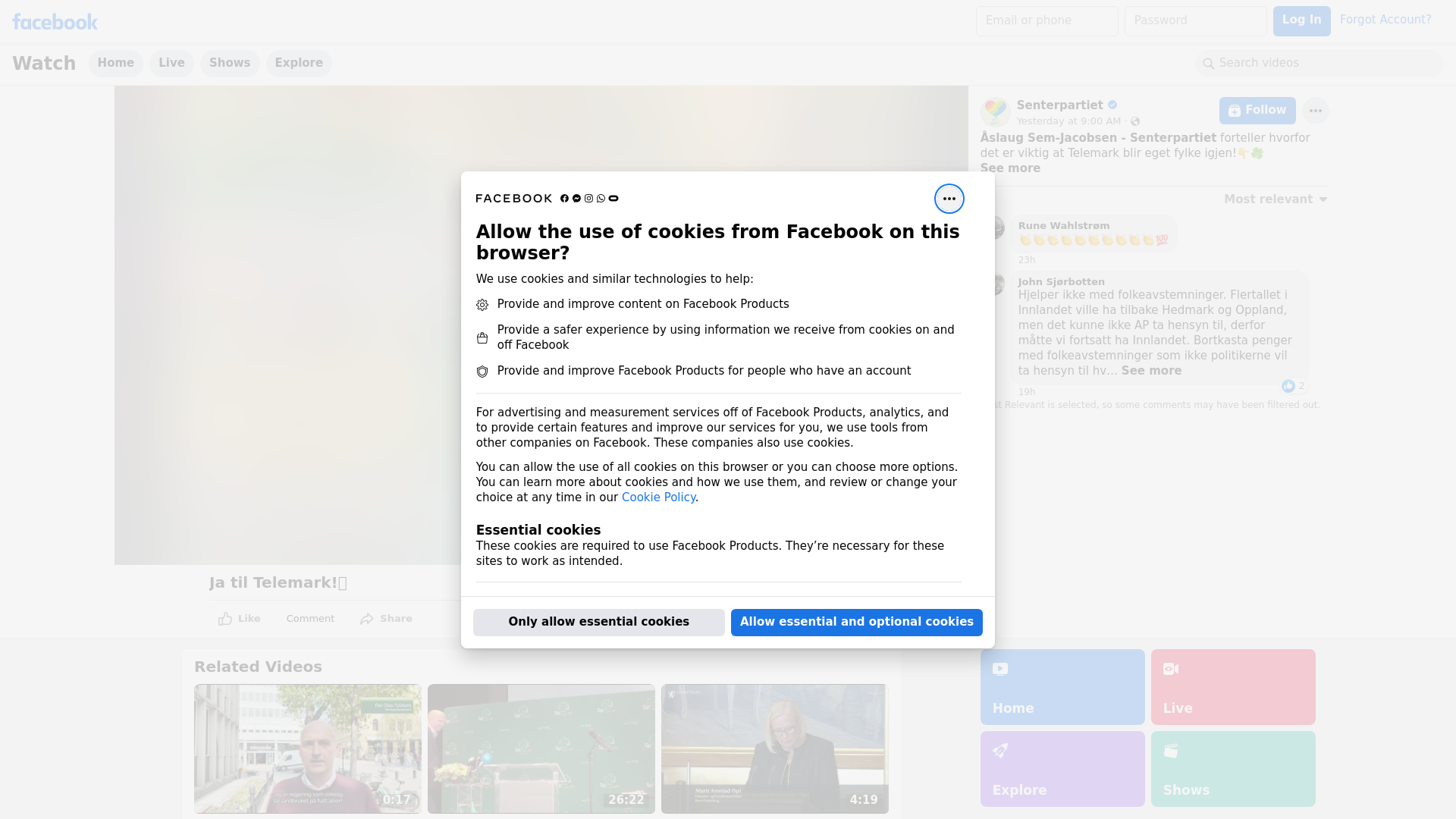Screen dimensions: 1456x819
Task: Open related video with 4:19 duration
Action: [x=775, y=748]
